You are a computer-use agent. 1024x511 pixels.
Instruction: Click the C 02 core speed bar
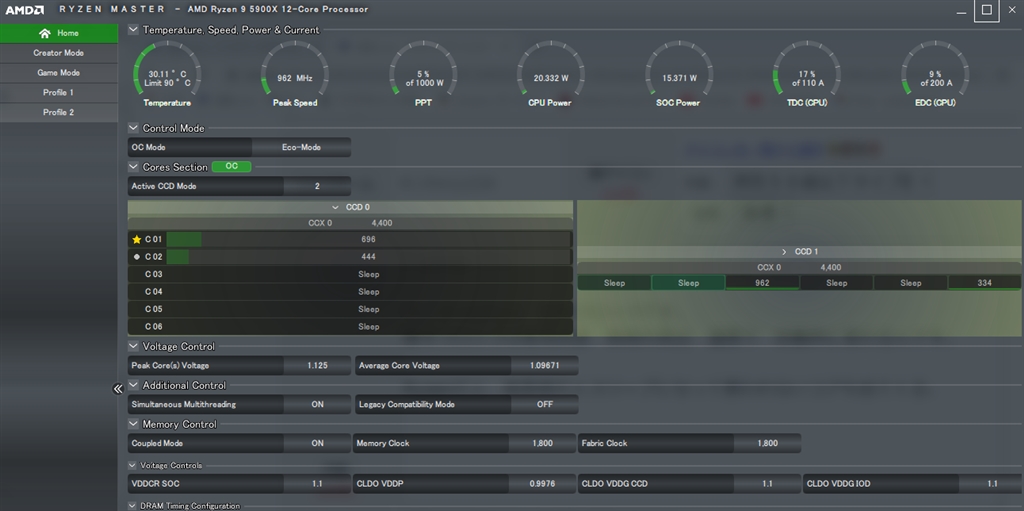pyautogui.click(x=368, y=257)
